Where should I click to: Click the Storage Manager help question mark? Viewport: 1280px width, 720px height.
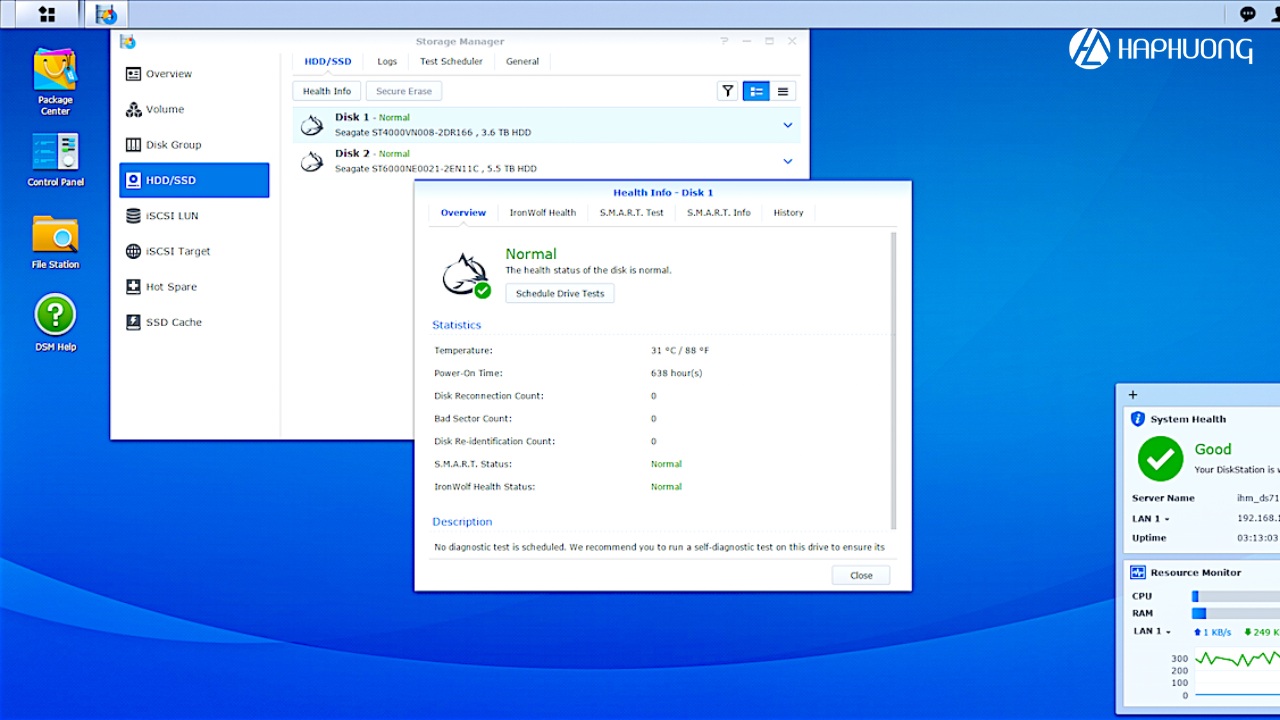[x=724, y=41]
